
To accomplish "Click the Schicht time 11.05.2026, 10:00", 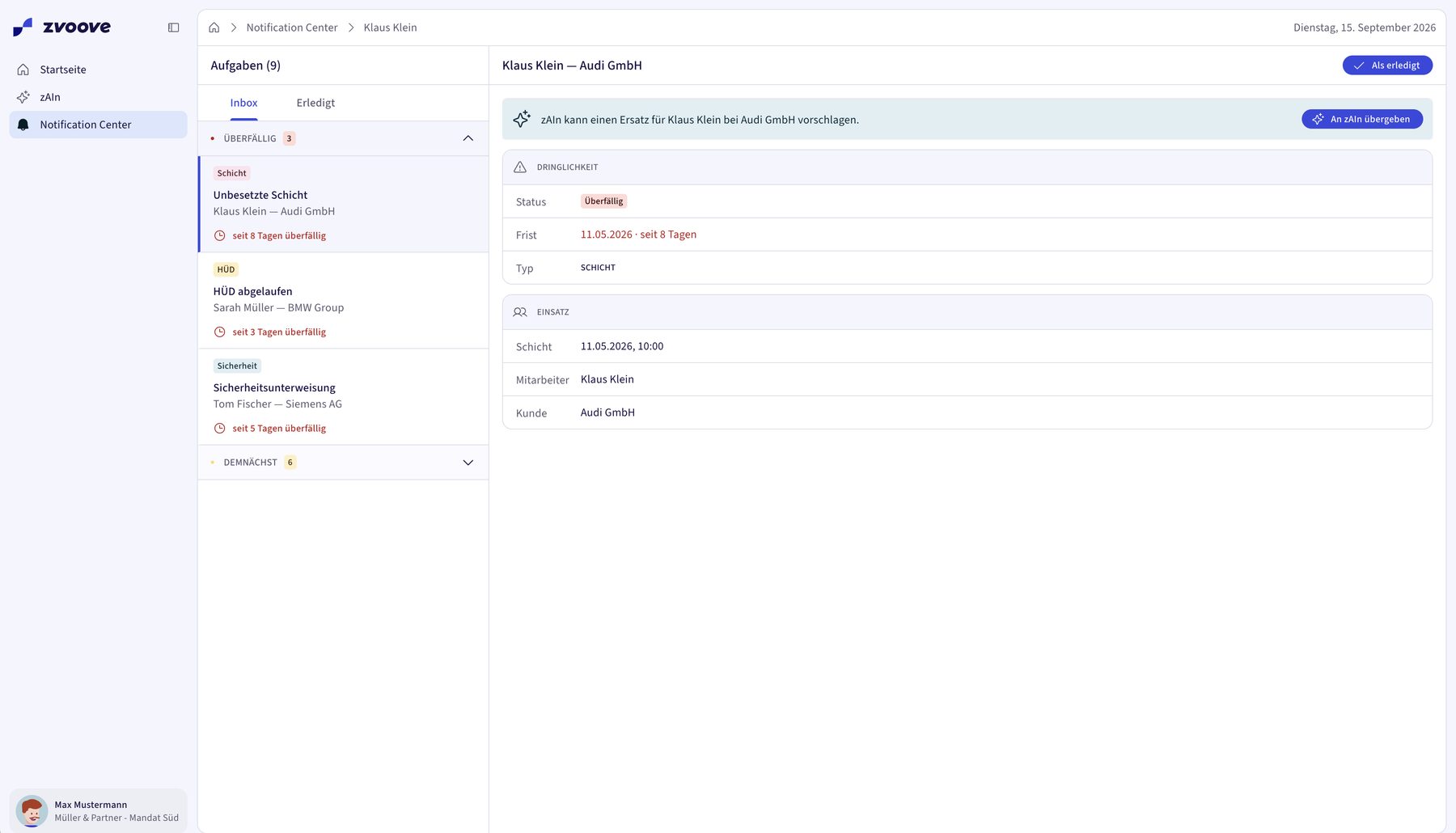I will [x=622, y=346].
